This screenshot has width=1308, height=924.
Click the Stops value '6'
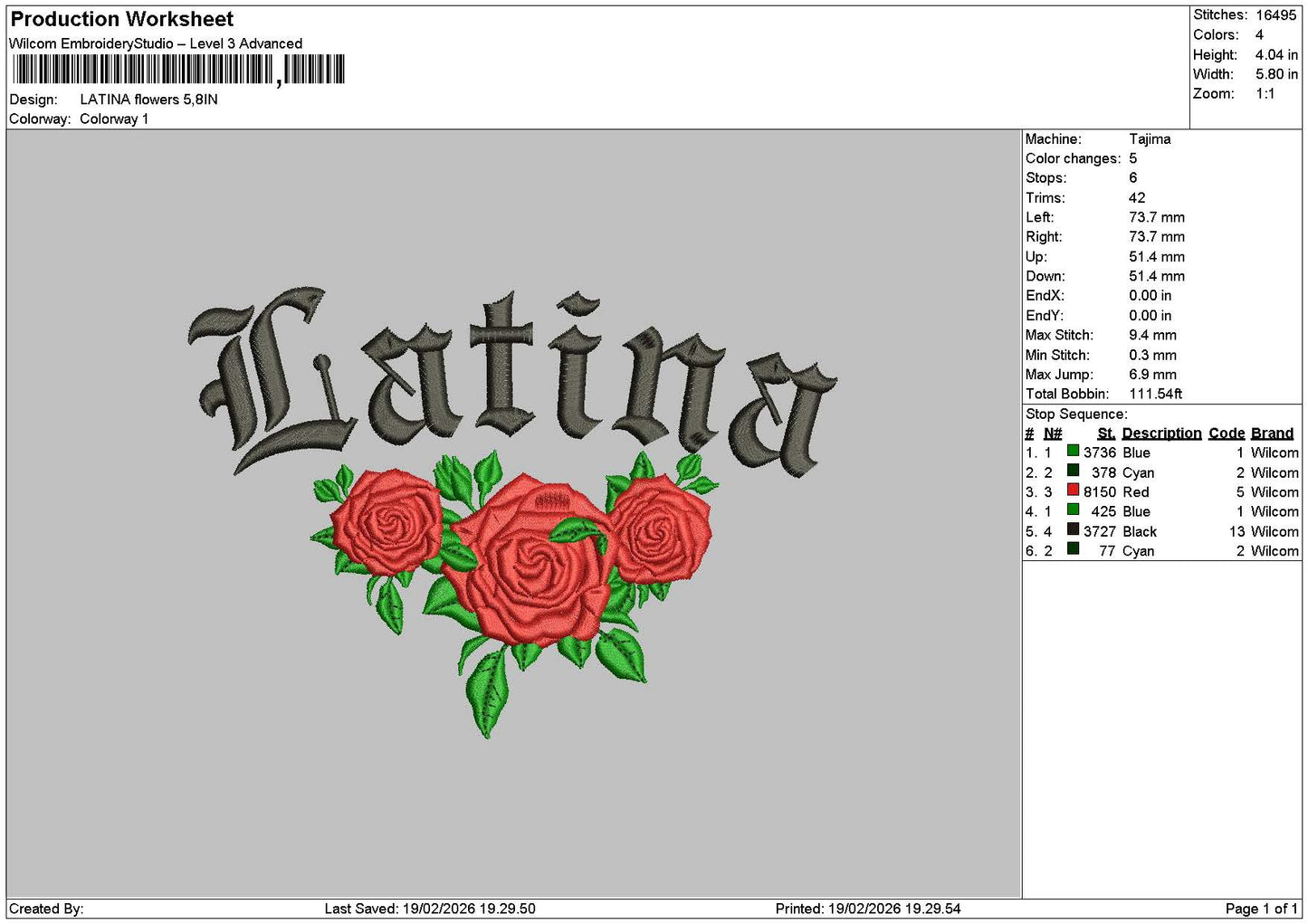[x=1132, y=178]
